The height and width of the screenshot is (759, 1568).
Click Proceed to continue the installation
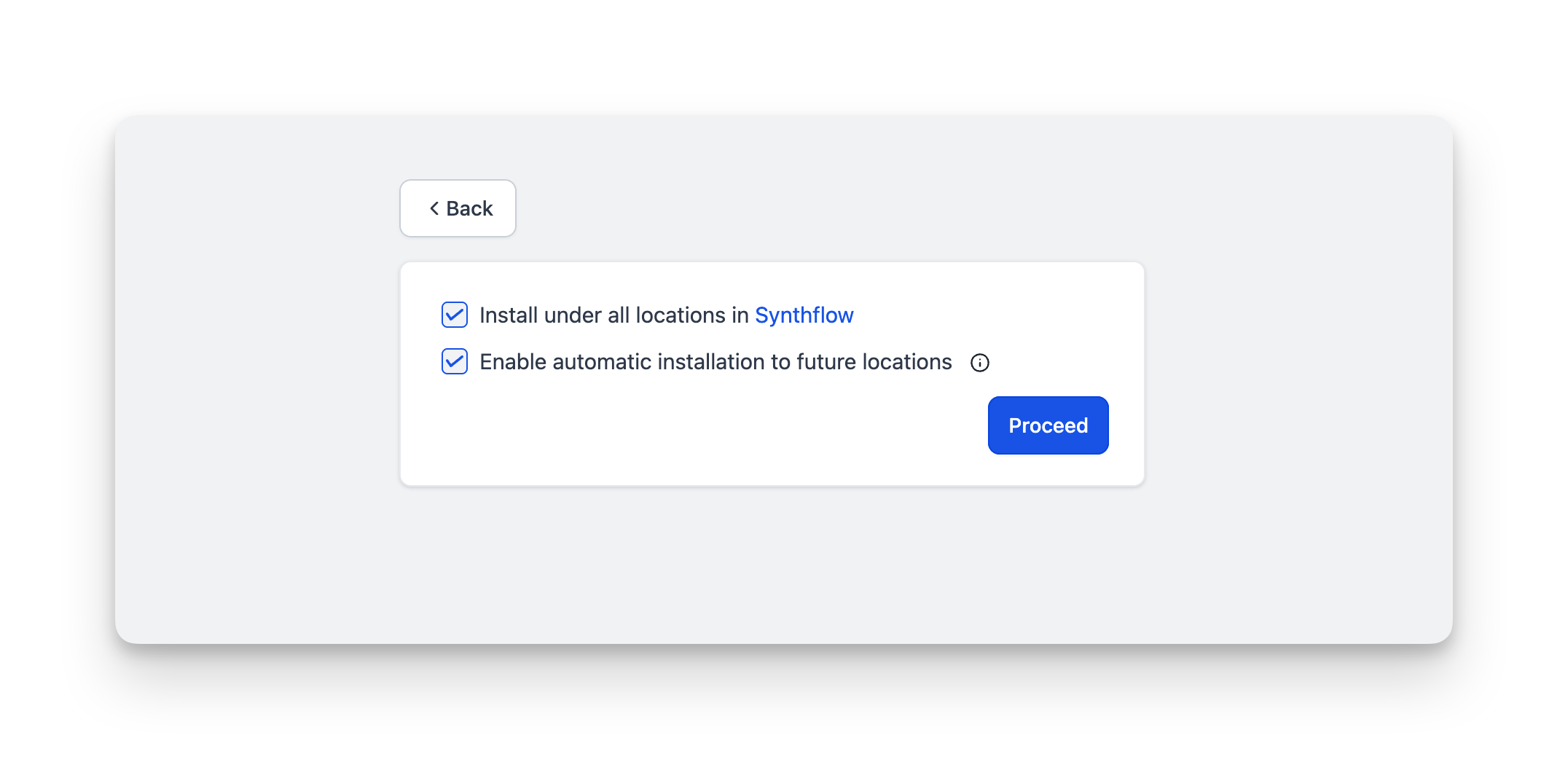pyautogui.click(x=1048, y=425)
